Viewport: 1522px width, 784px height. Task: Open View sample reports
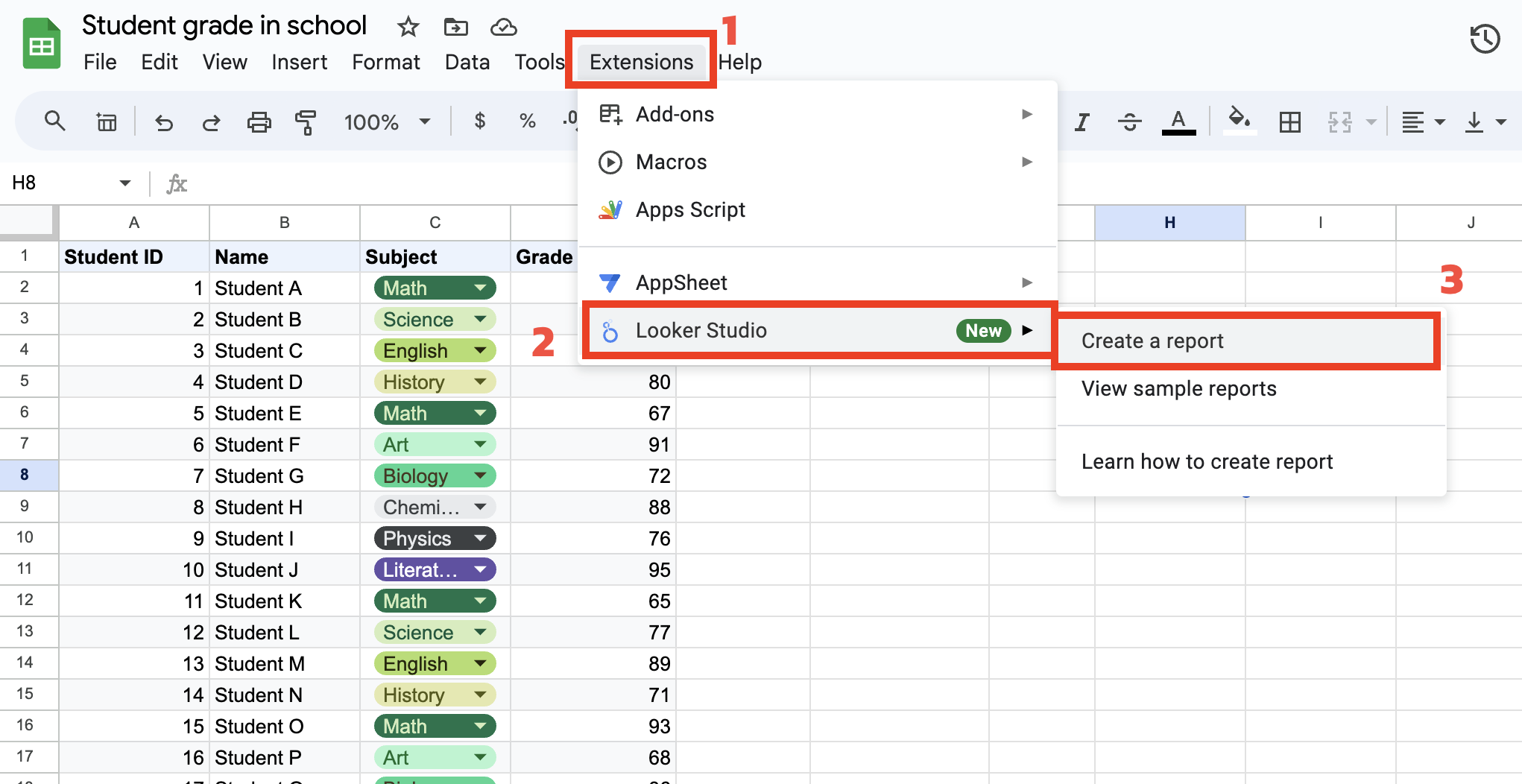[x=1178, y=388]
